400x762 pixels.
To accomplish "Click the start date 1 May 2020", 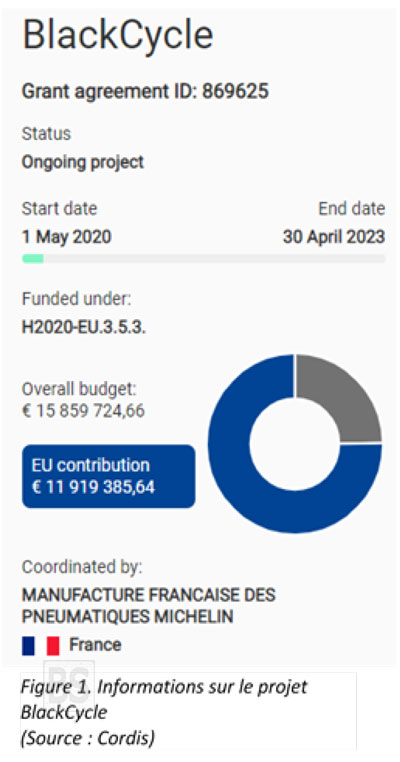I will (x=67, y=237).
